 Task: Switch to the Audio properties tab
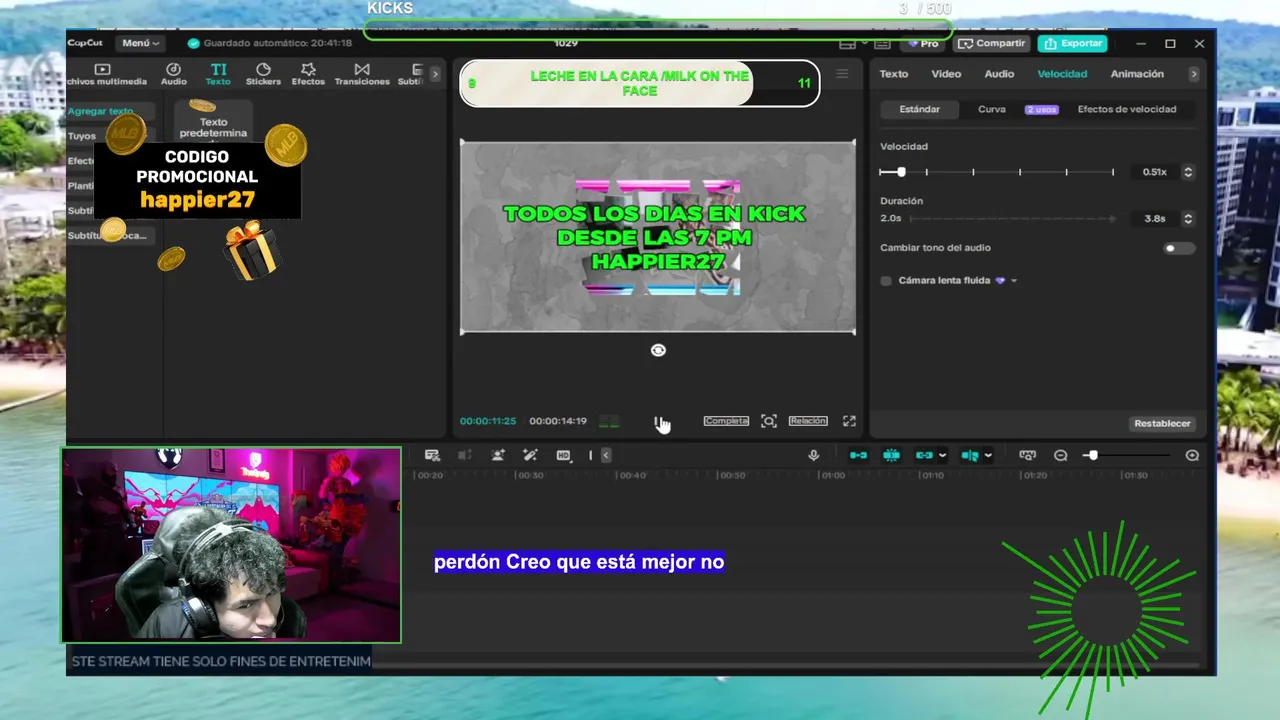click(x=999, y=74)
